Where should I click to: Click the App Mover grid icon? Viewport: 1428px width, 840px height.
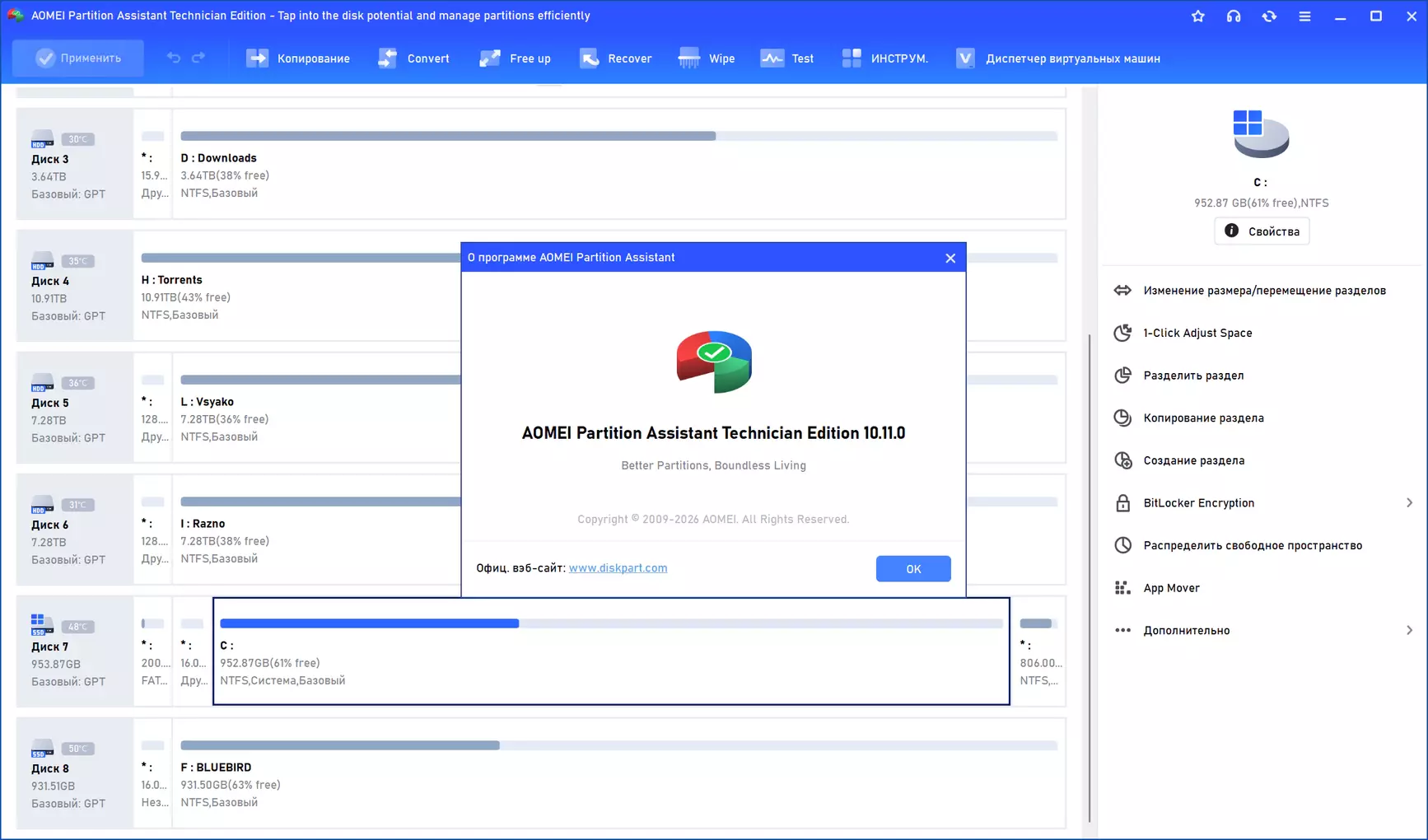[x=1122, y=588]
